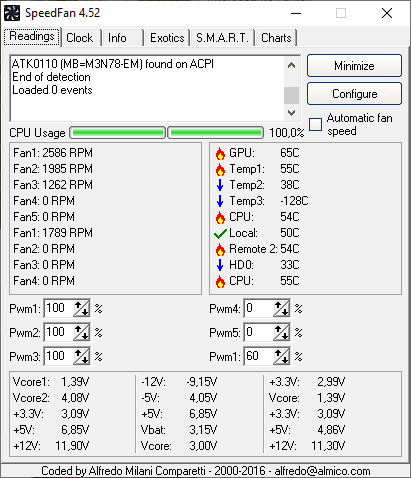The height and width of the screenshot is (478, 411).
Task: Click the +12V 11,30V reading
Action: 307,446
